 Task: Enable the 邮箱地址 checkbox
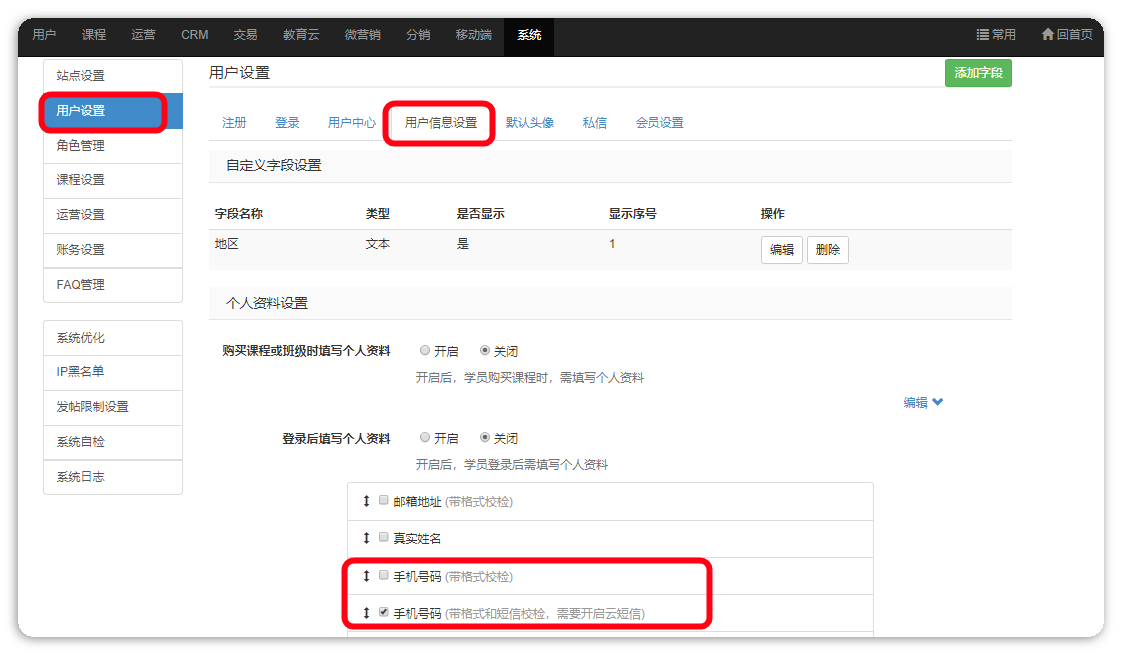pyautogui.click(x=383, y=501)
